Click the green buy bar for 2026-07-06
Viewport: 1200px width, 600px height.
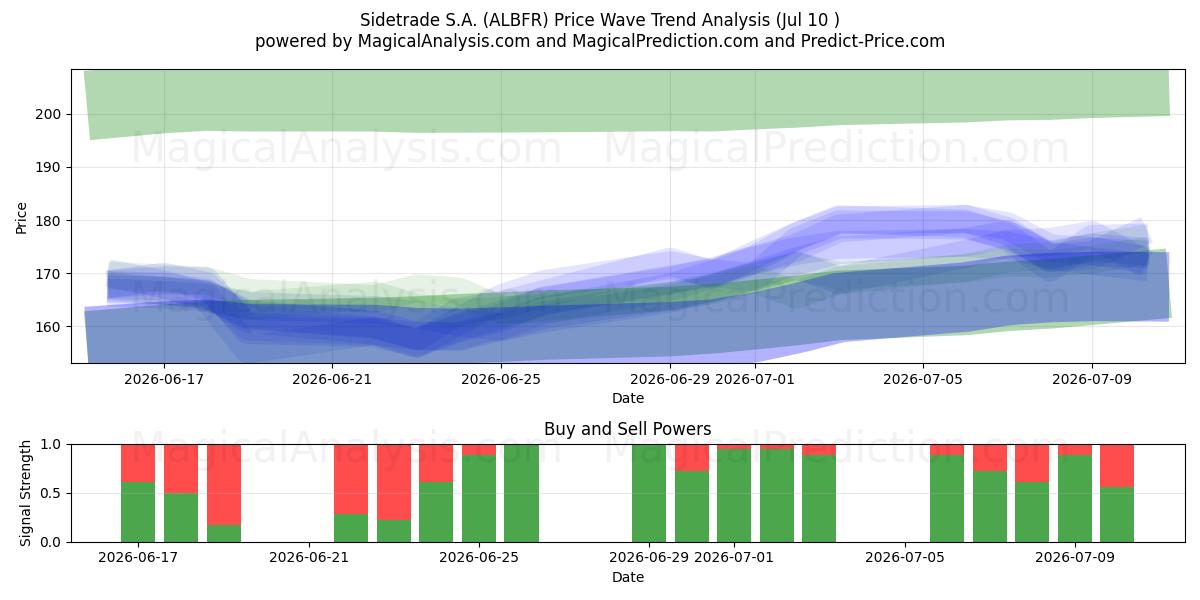947,499
